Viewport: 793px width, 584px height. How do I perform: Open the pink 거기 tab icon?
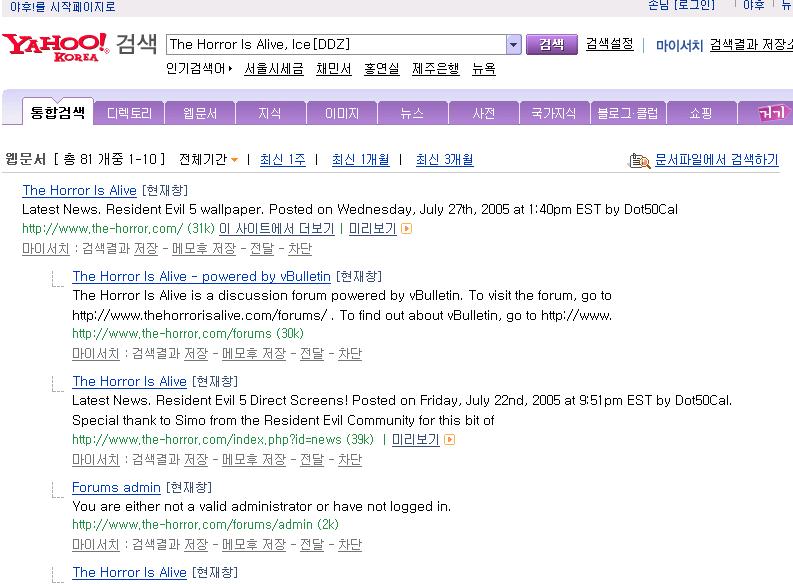[771, 113]
